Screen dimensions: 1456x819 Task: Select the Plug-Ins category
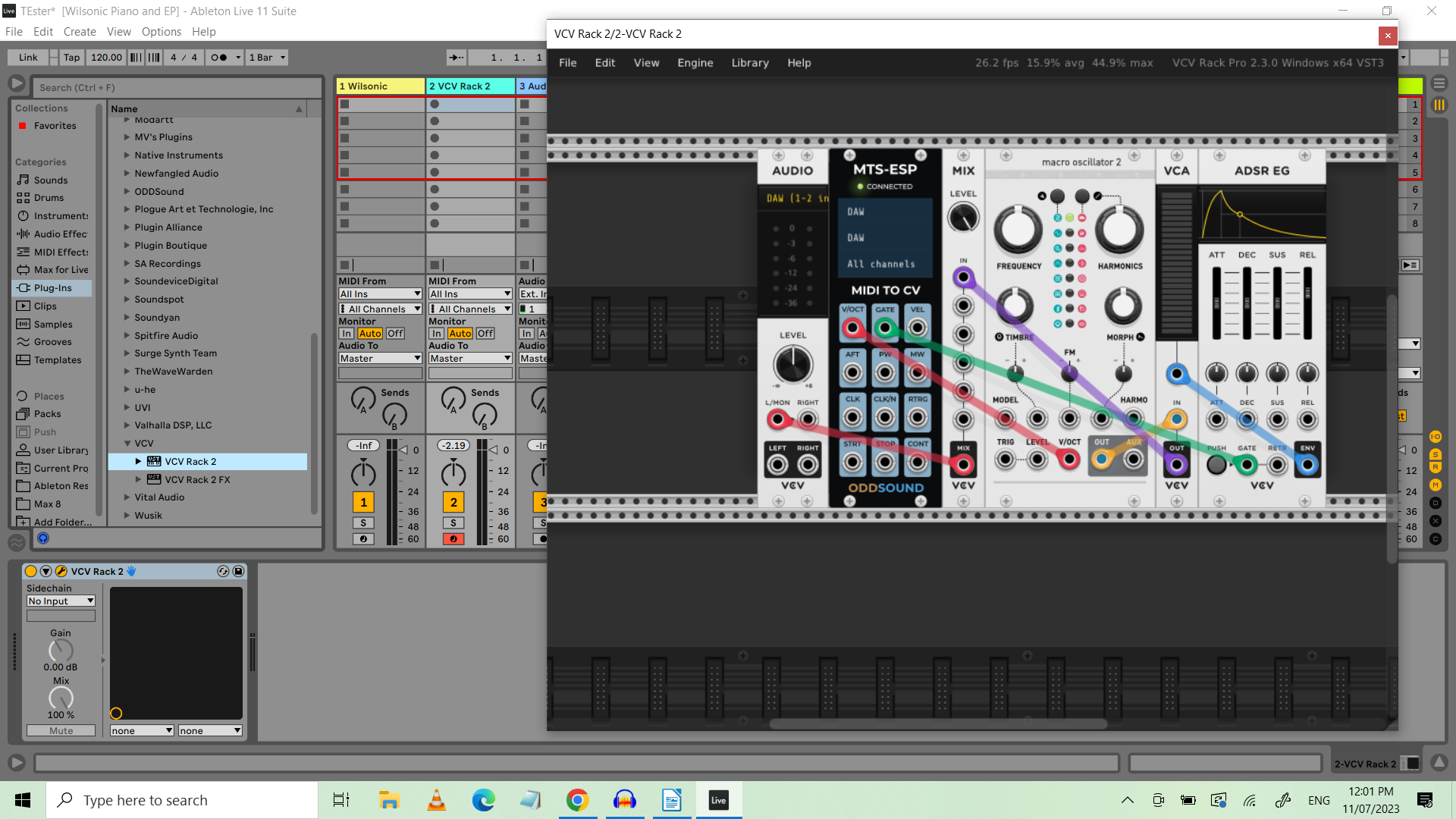coord(52,288)
